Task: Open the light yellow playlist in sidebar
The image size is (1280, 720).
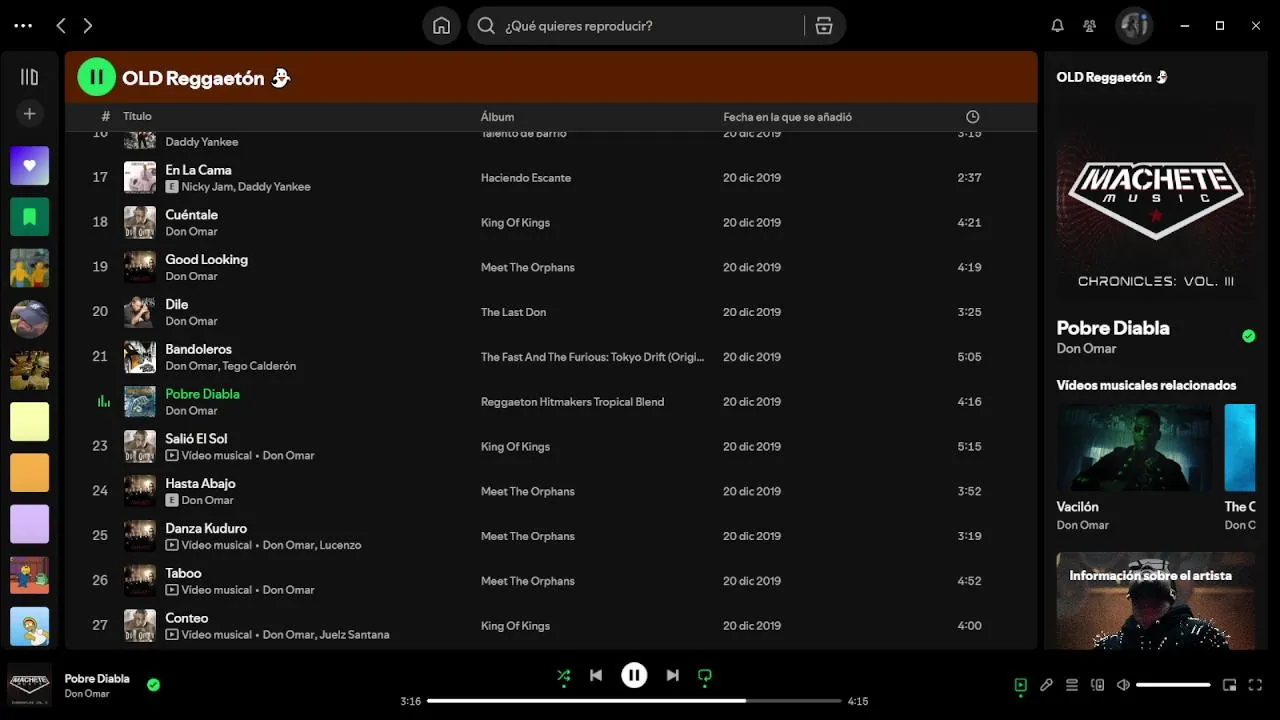Action: pyautogui.click(x=29, y=422)
